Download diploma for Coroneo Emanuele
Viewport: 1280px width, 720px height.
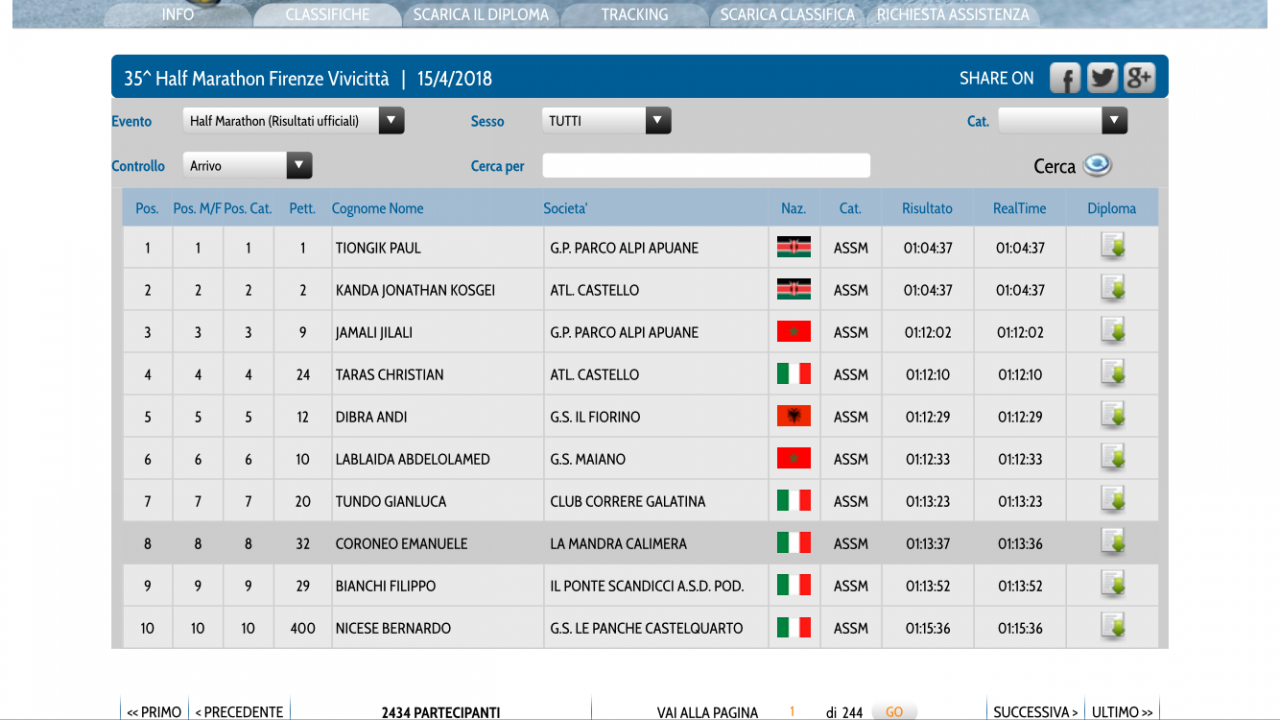tap(1112, 542)
